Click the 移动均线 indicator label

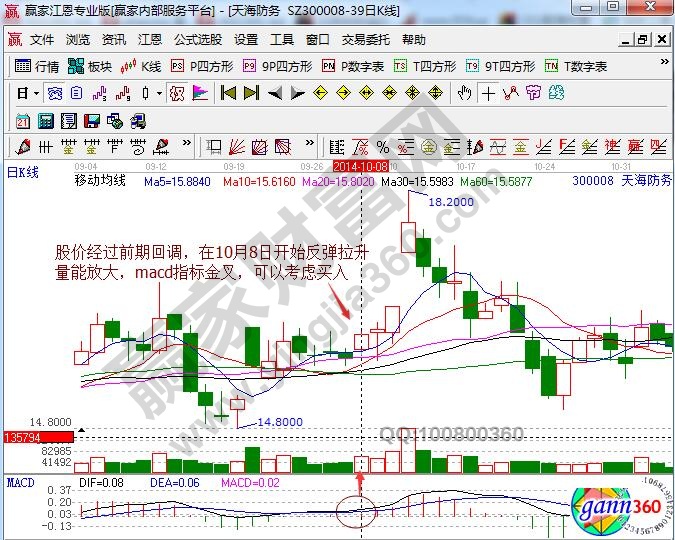(127, 181)
